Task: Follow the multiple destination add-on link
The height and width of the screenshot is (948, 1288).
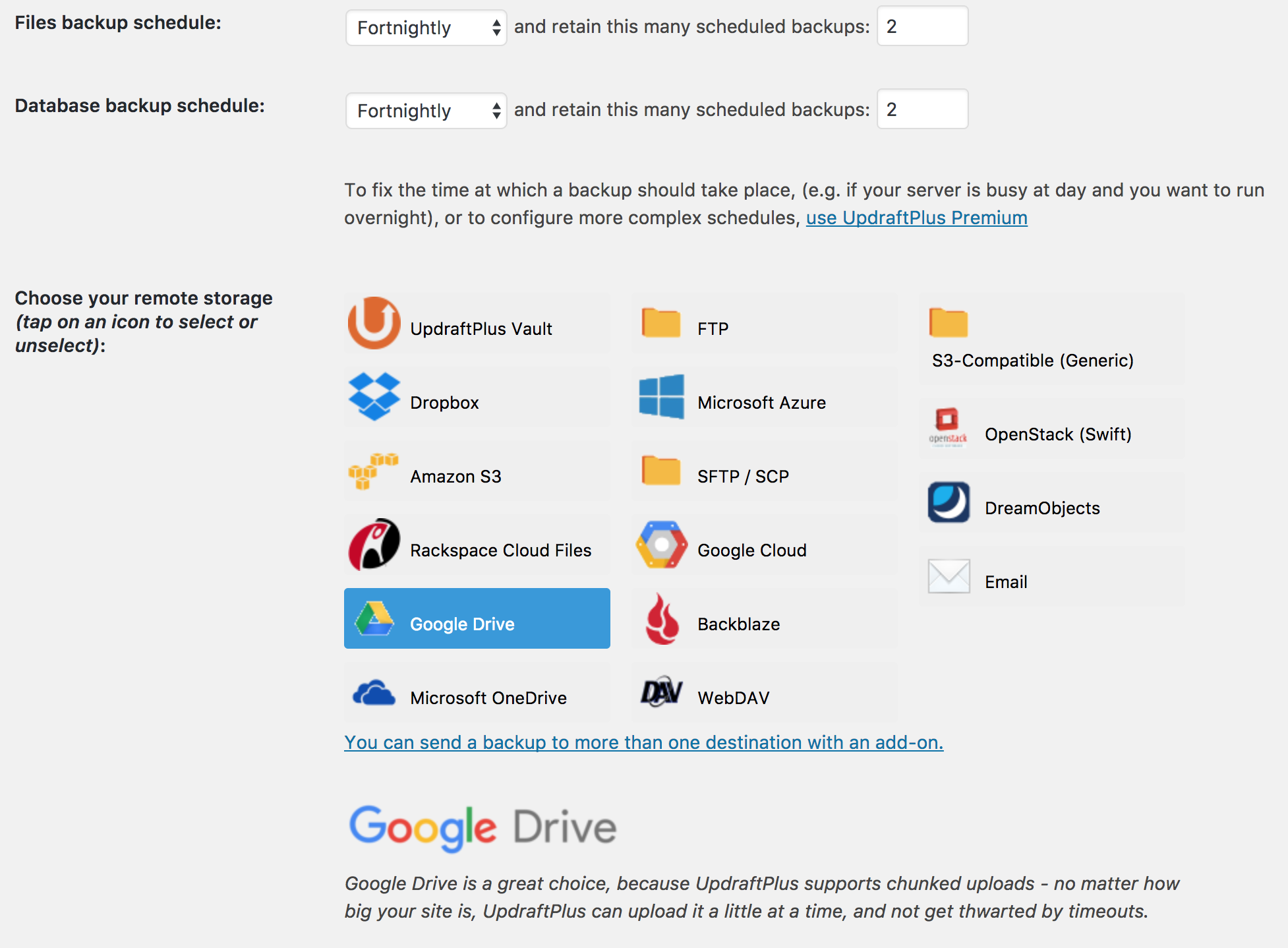Action: point(643,742)
